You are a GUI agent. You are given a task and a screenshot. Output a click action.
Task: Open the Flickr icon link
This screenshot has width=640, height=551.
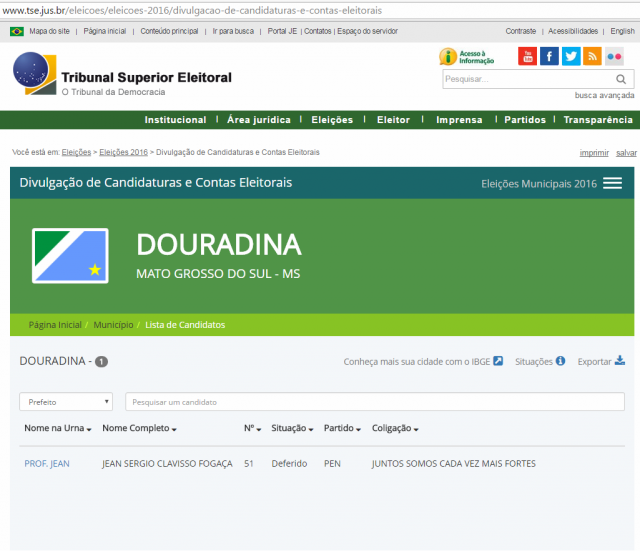tap(614, 56)
